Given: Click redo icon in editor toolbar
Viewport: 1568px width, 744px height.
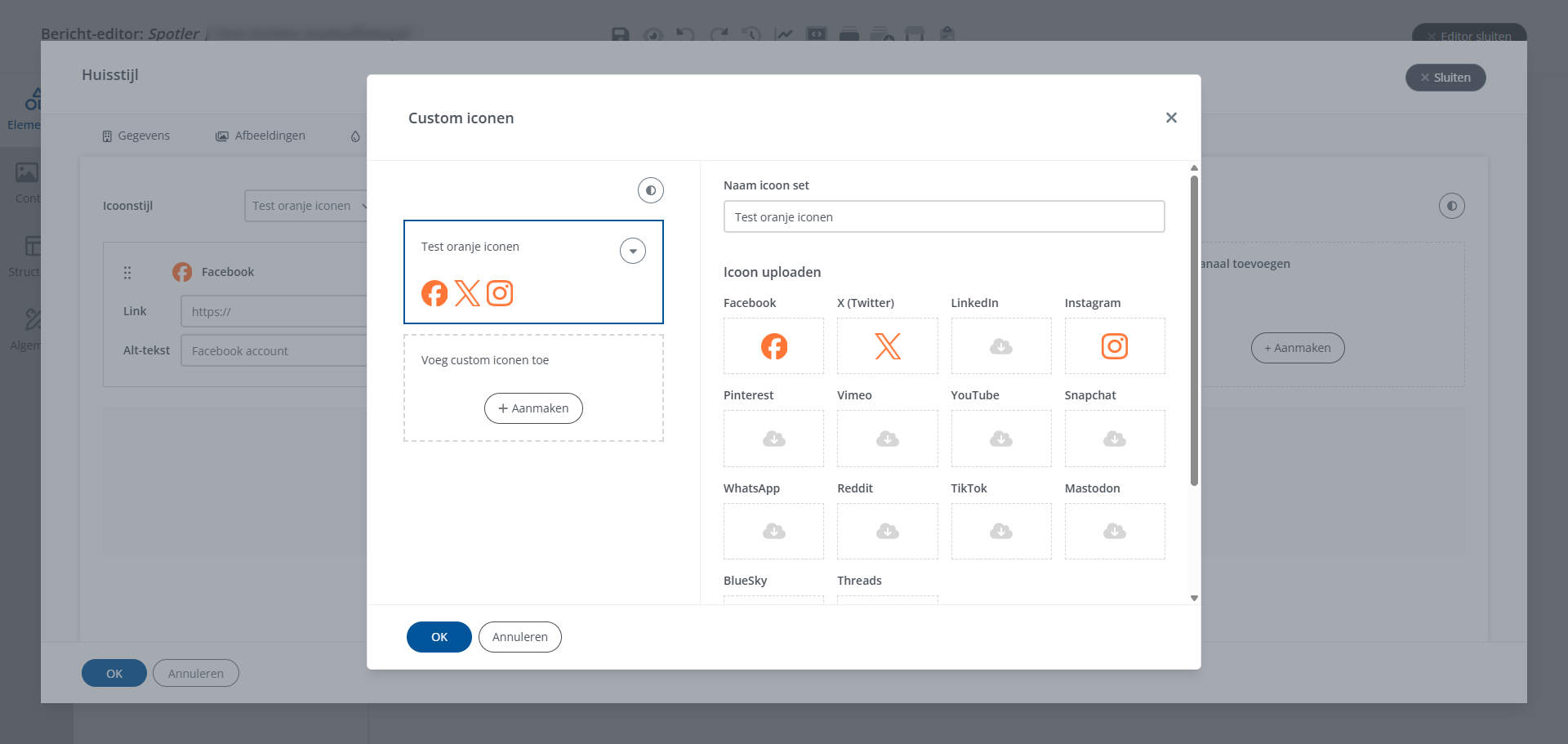Looking at the screenshot, I should point(719,34).
